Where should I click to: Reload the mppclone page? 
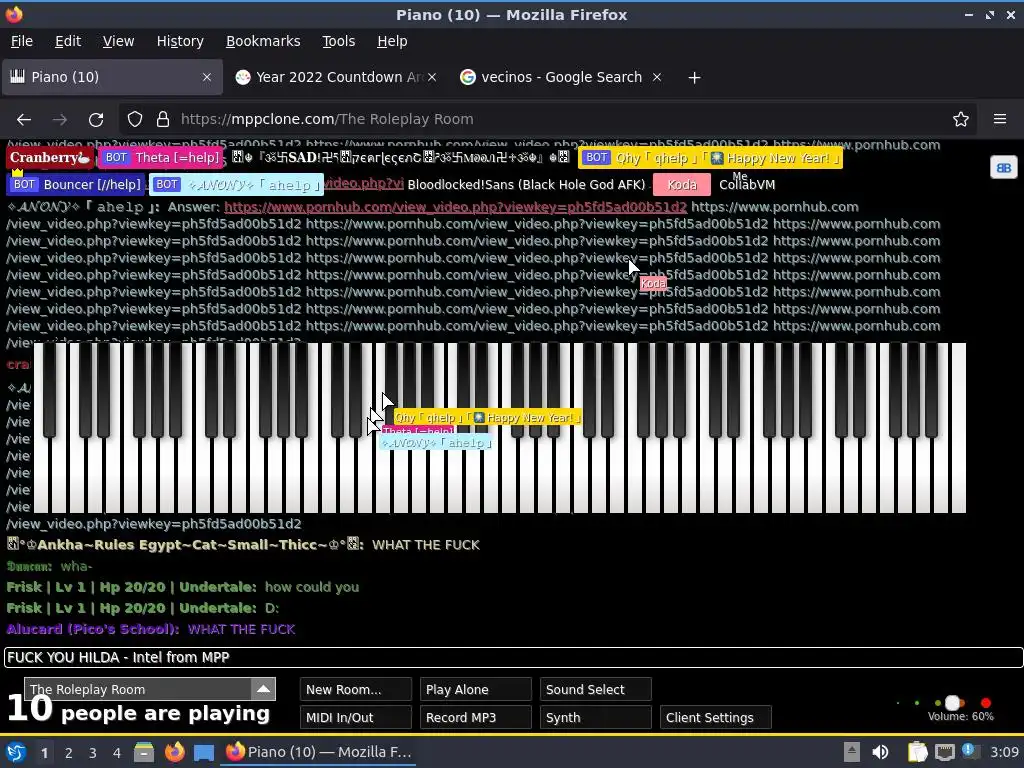click(x=96, y=120)
